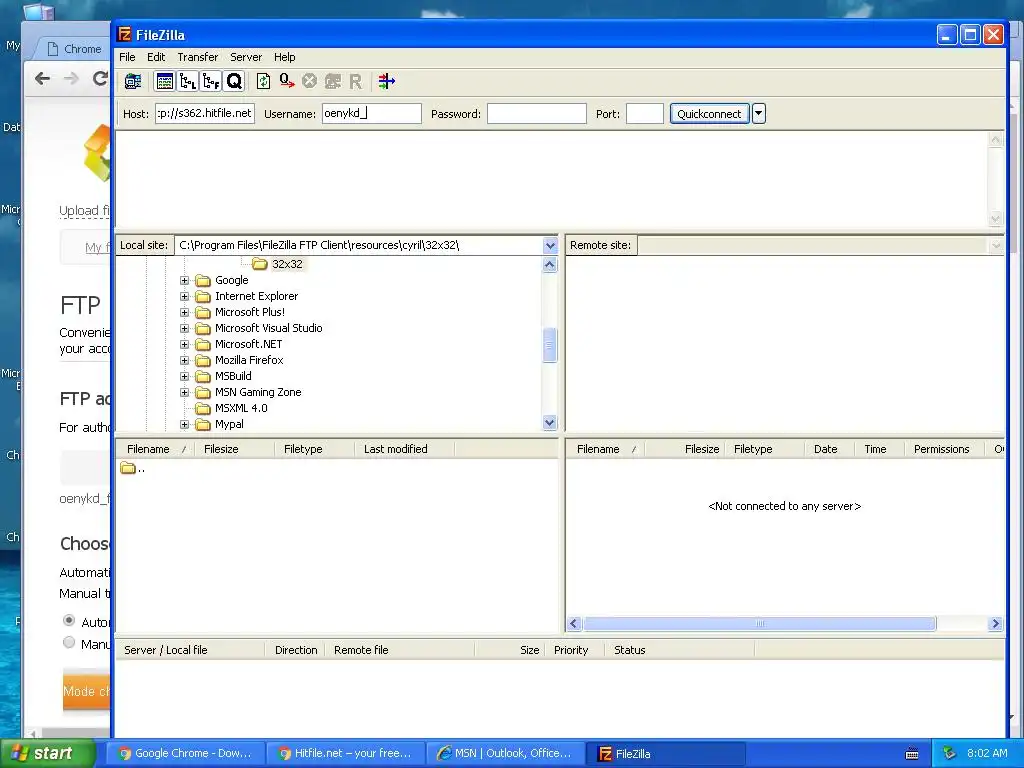Toggle local directory tree icon
1024x768 pixels.
[x=188, y=82]
